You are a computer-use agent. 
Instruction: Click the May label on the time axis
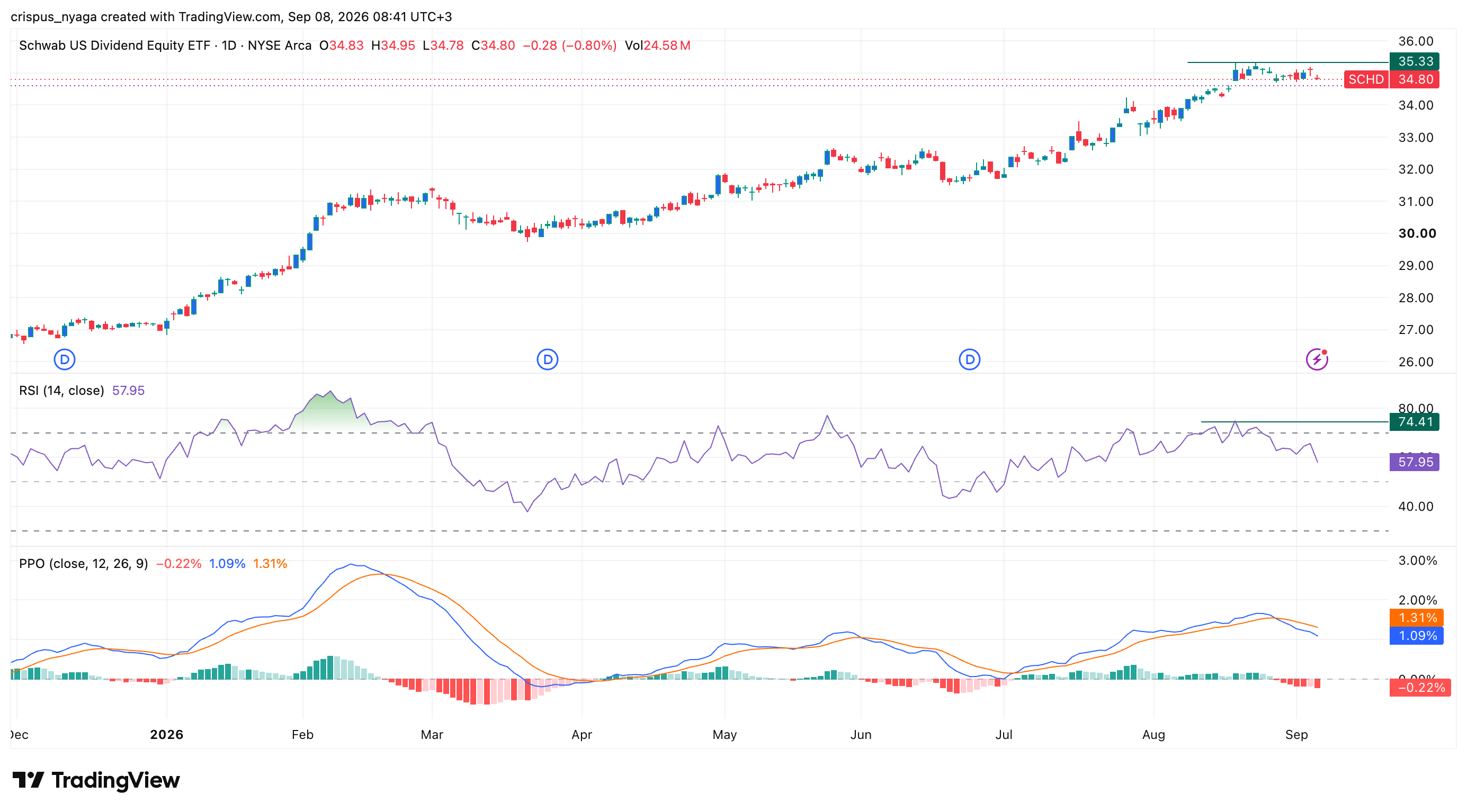(x=724, y=735)
